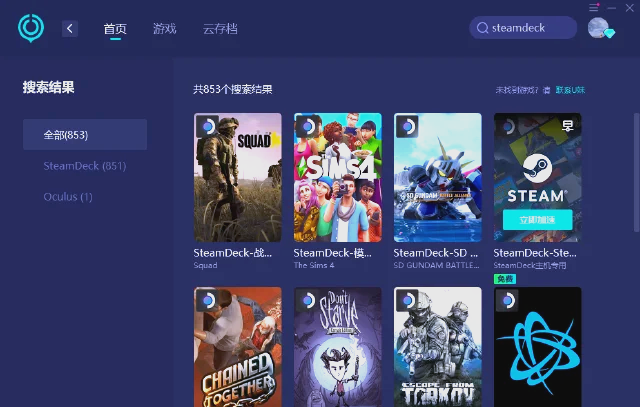Click the SteamDeck-战... title text
Image resolution: width=640 pixels, height=407 pixels.
click(x=233, y=253)
